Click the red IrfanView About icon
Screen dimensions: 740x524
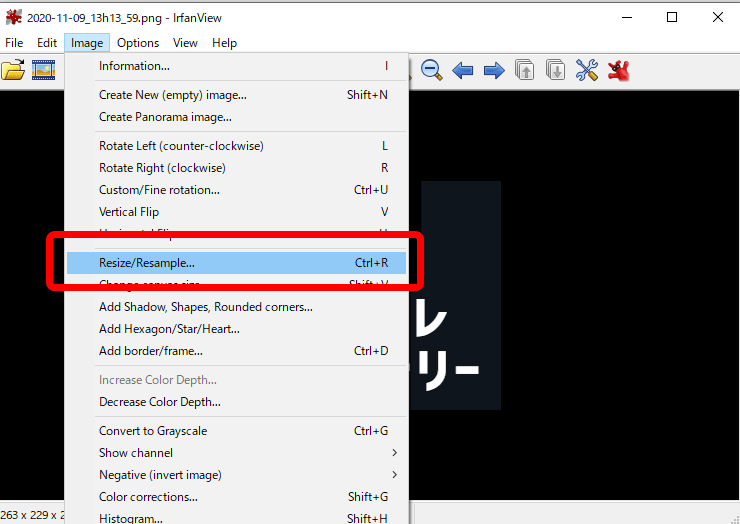click(619, 70)
